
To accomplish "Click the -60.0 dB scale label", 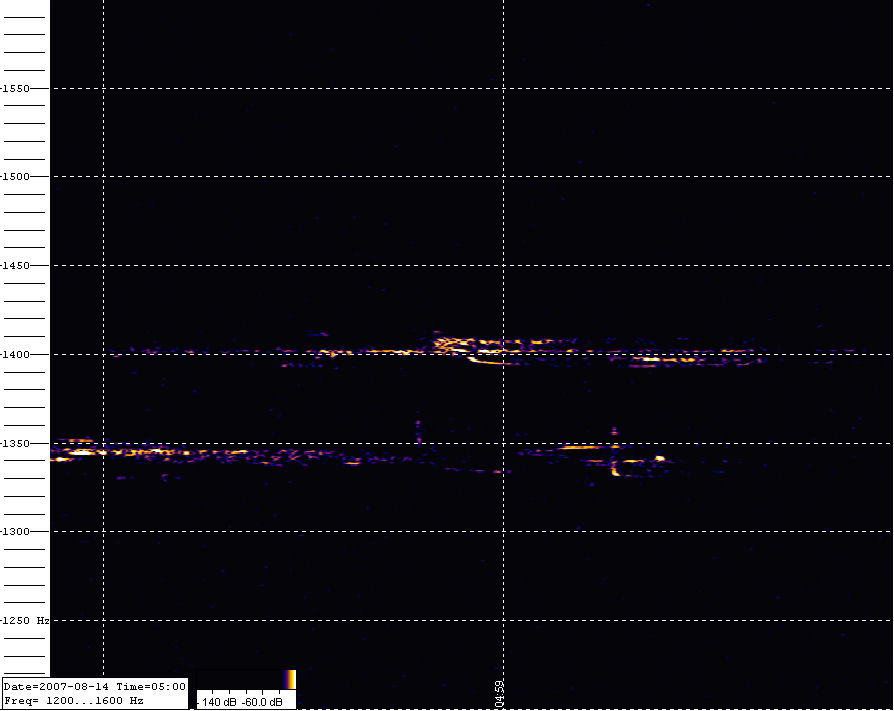I will point(262,702).
